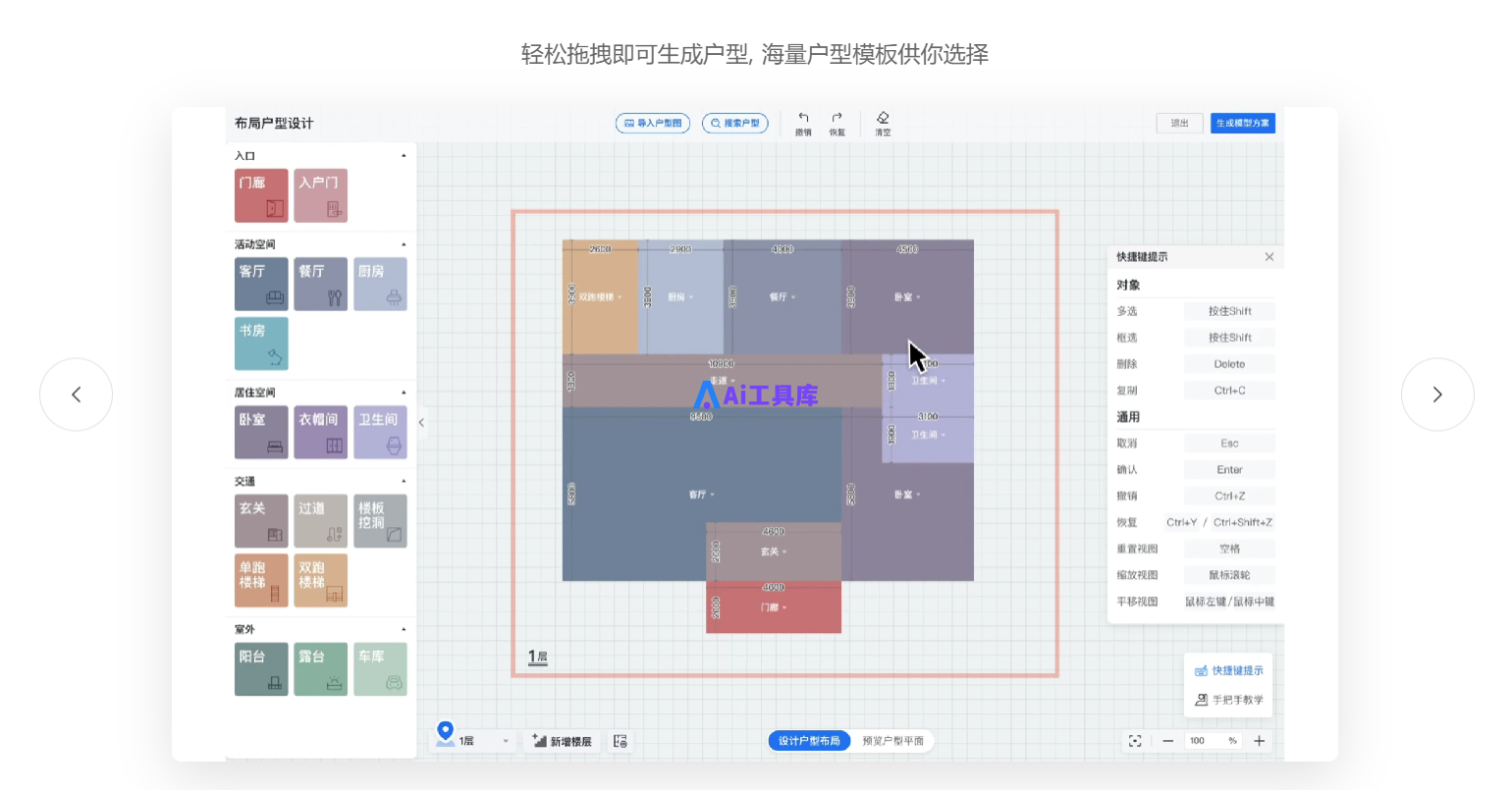Select the red 门廊 block in canvas
The image size is (1512, 790).
pyautogui.click(x=774, y=607)
